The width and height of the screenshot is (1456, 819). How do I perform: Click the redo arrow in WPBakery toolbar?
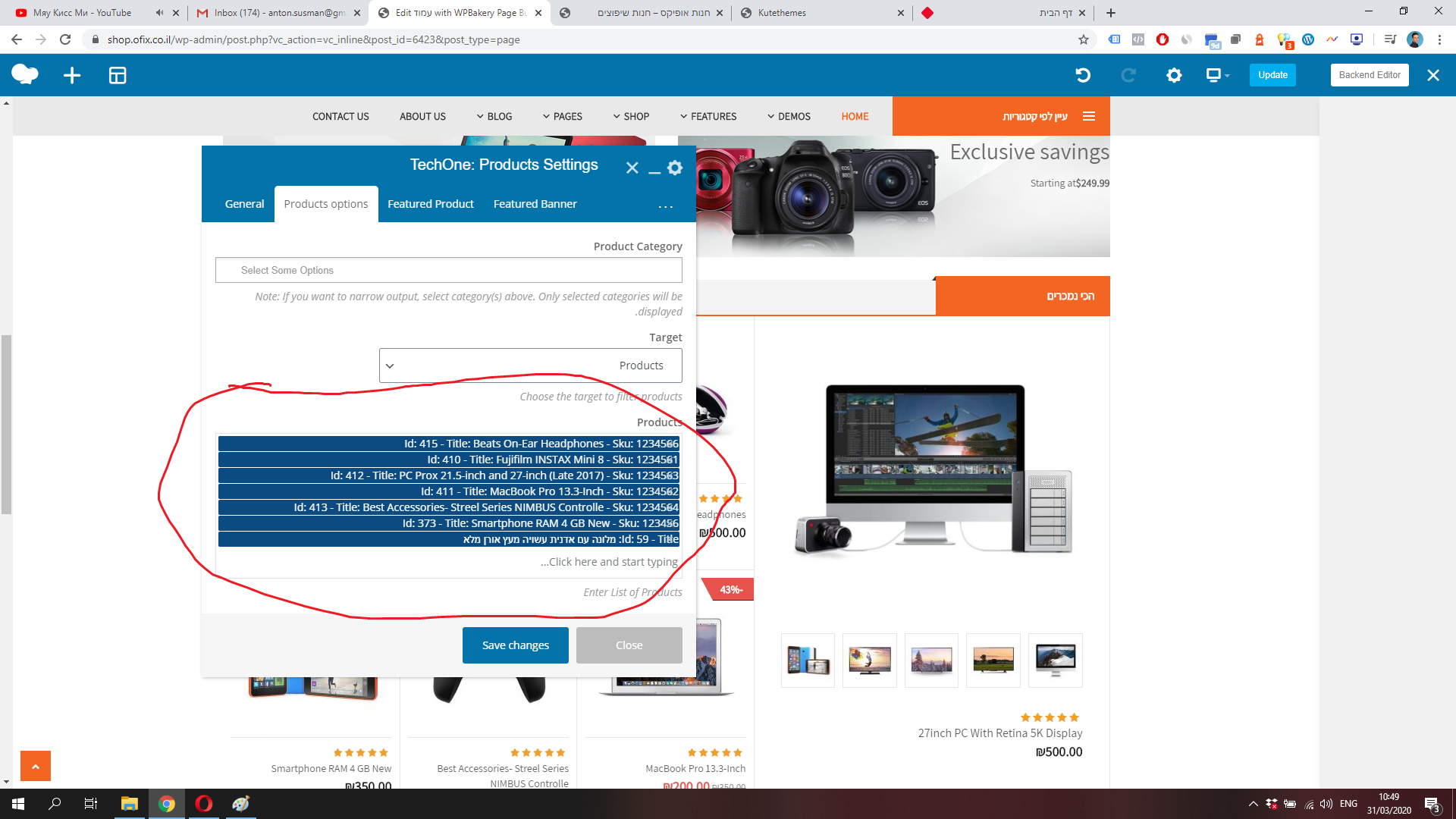1128,75
